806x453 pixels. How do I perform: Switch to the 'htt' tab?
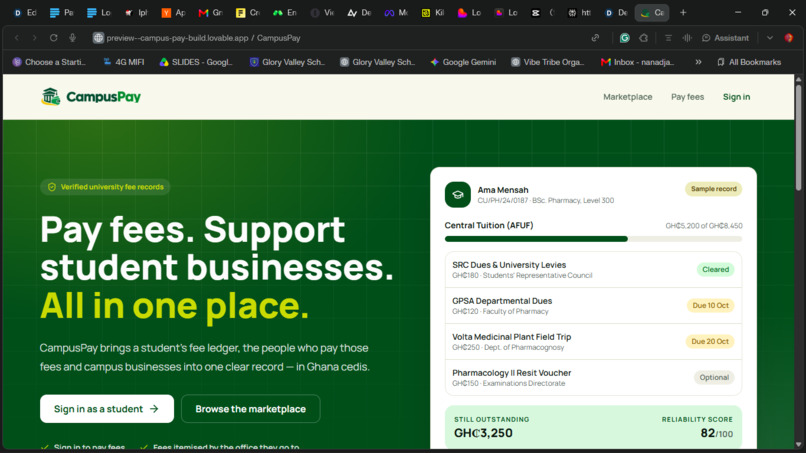(579, 13)
